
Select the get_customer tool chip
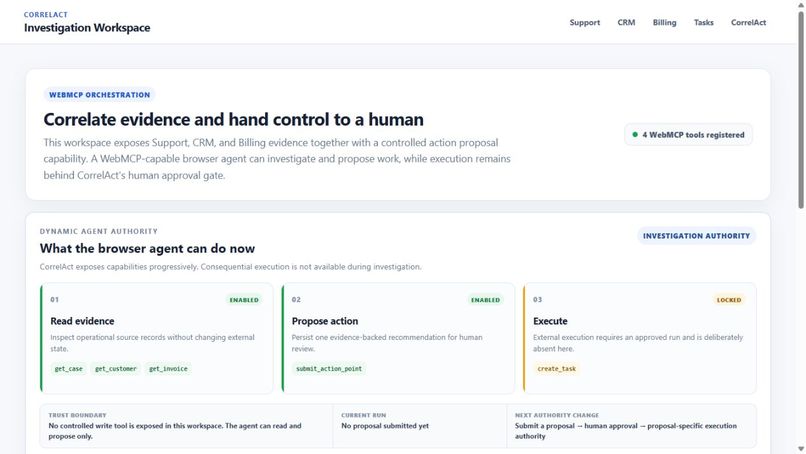tap(116, 369)
